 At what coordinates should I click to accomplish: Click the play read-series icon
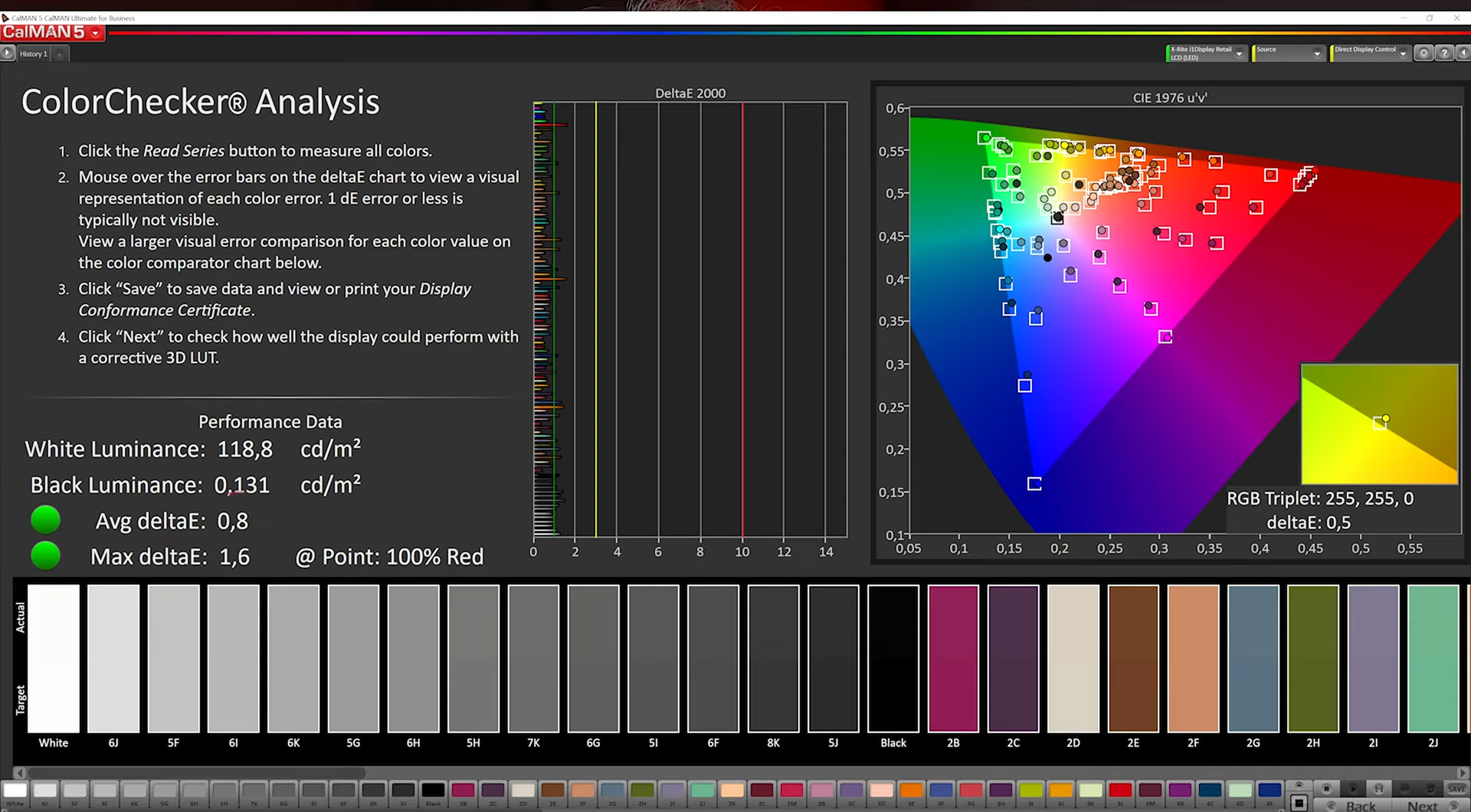pos(1353,788)
